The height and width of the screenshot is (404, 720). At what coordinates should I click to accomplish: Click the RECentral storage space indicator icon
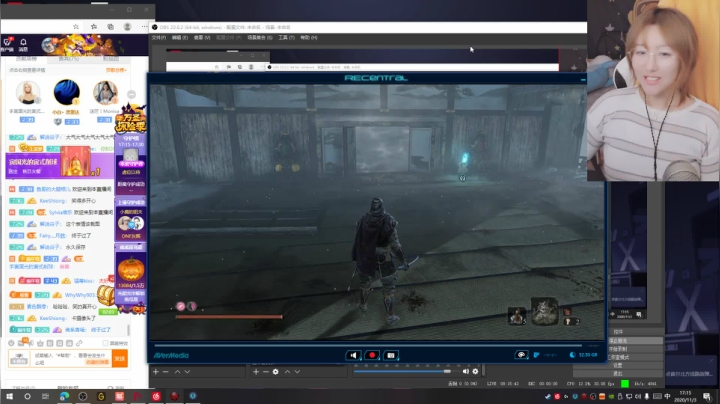click(x=573, y=354)
